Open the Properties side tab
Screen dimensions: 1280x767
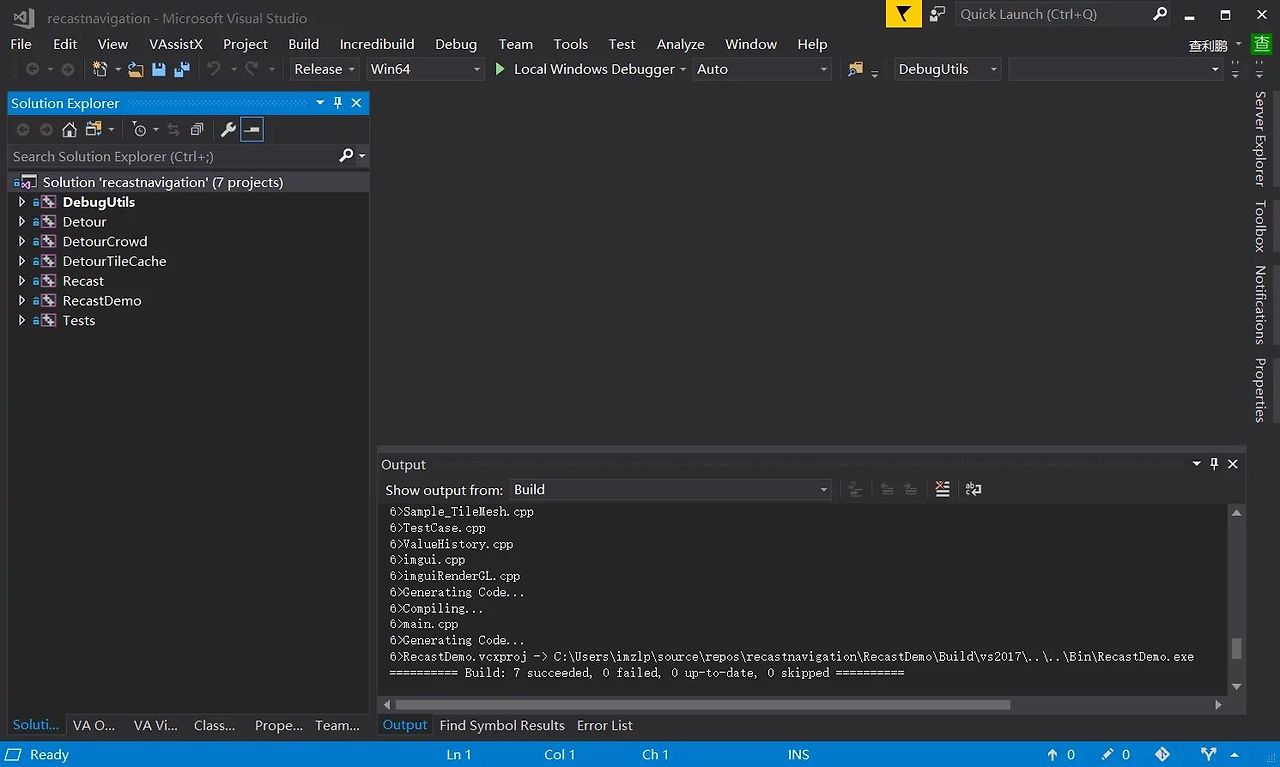click(x=1260, y=390)
